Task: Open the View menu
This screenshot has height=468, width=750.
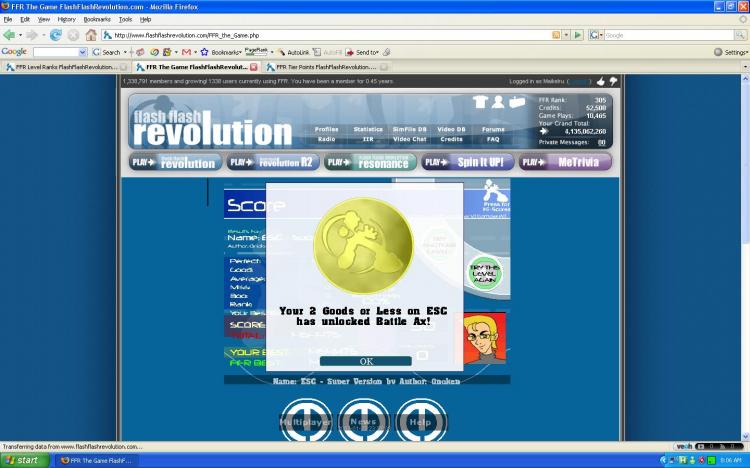Action: point(44,20)
